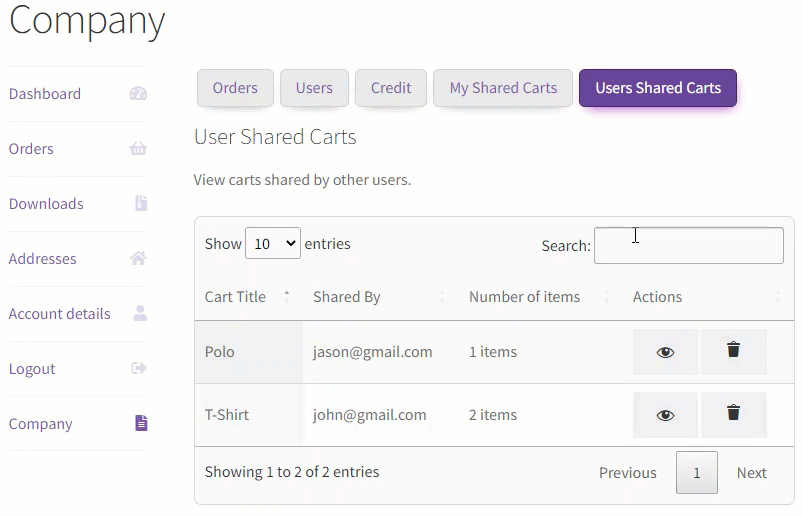Screen dimensions: 802x516
Task: Open the My Shared Carts tab
Action: [x=503, y=88]
